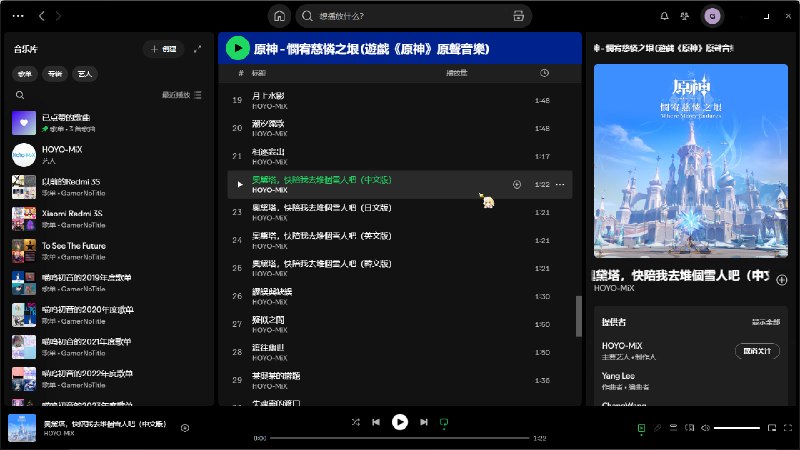Add current song from bottom bar
Image resolution: width=800 pixels, height=450 pixels.
point(185,428)
